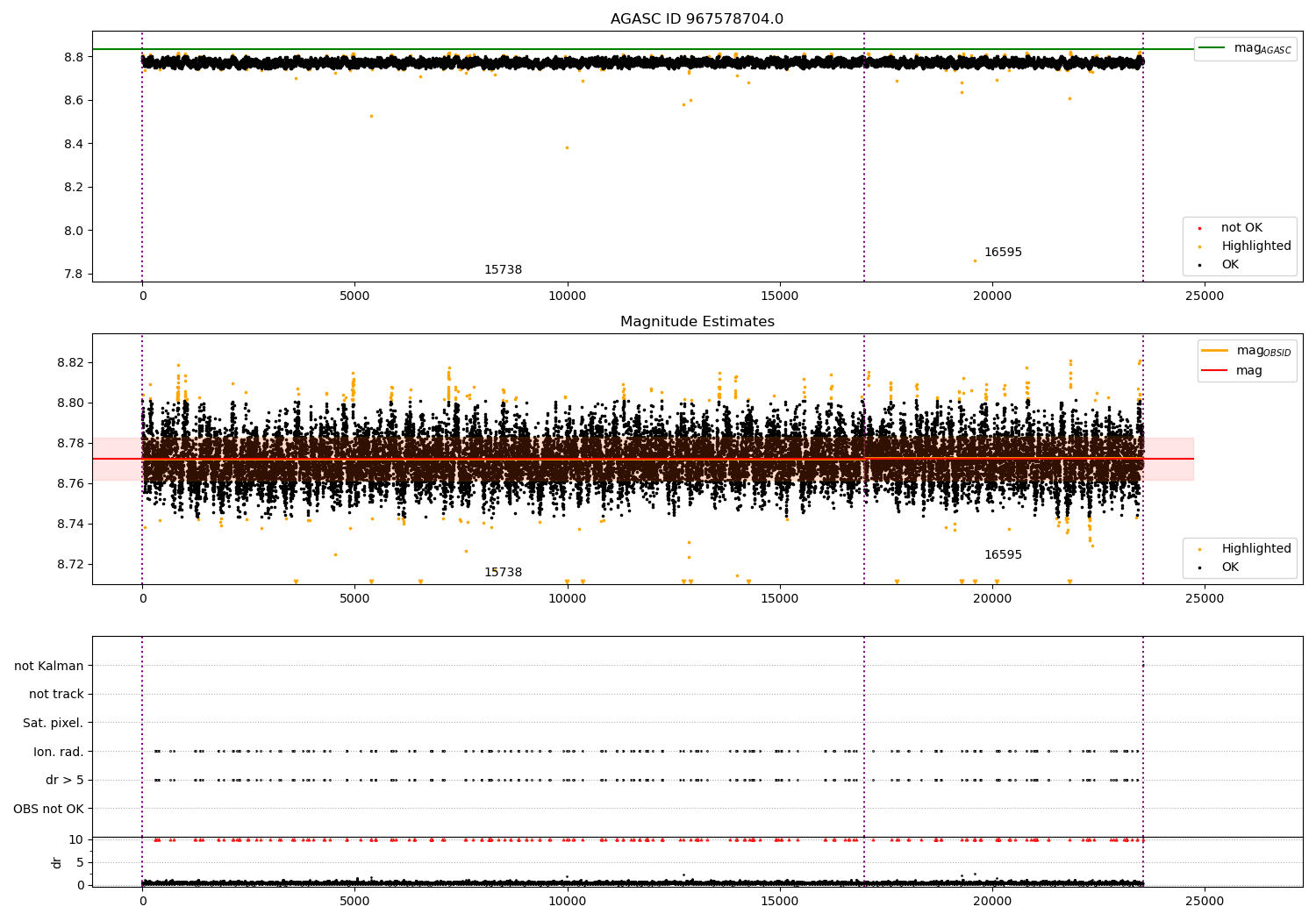
Task: Click the 16595 annotation in the top plot
Action: 1003,253
